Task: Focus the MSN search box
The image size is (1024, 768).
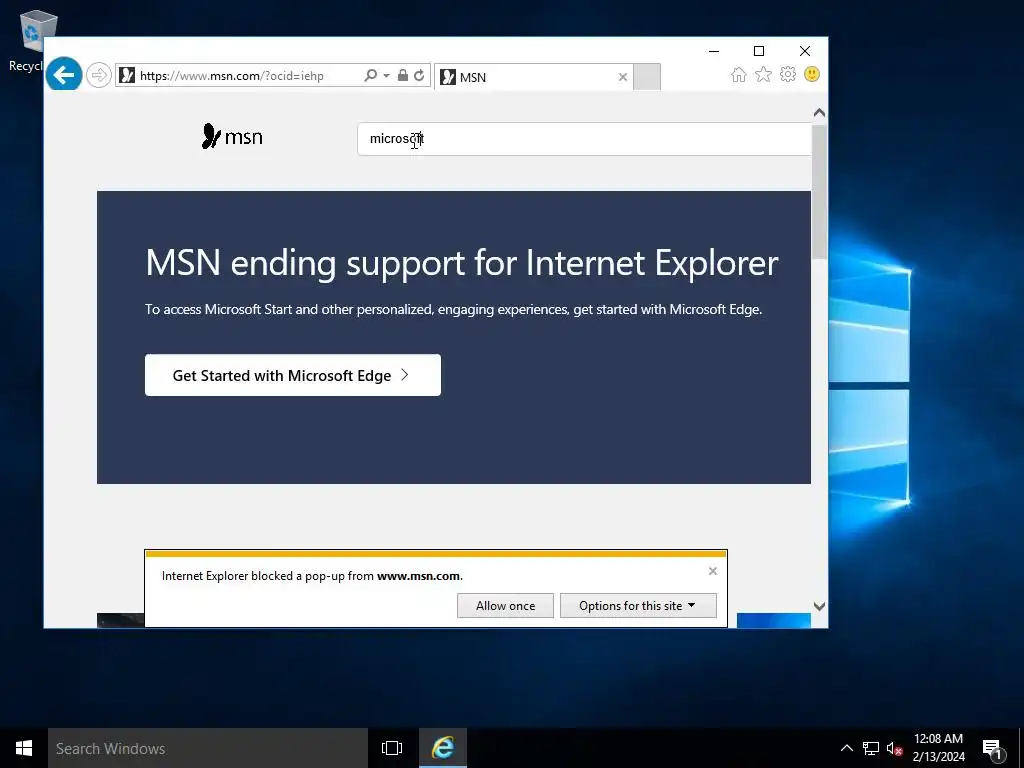Action: [584, 138]
